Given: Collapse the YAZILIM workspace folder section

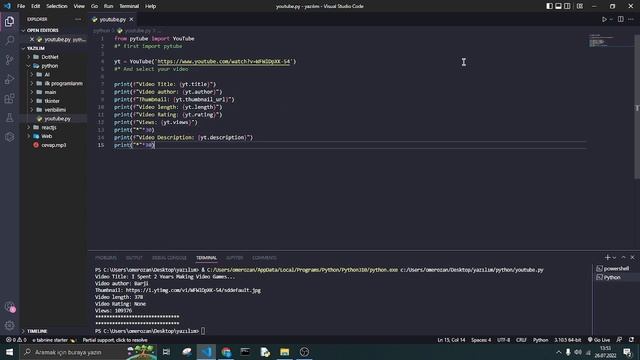Looking at the screenshot, I should [36, 48].
